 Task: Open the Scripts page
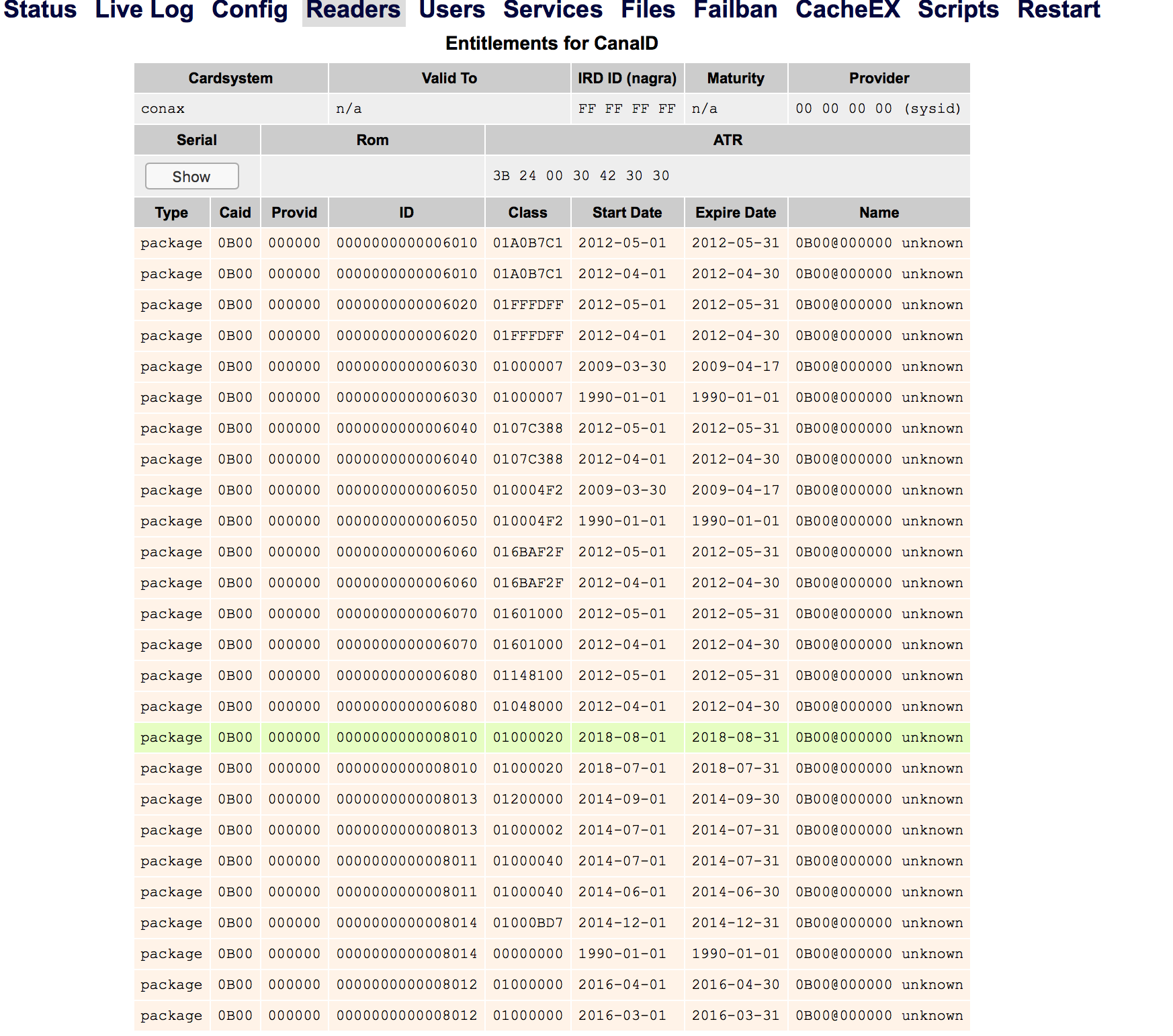click(x=959, y=10)
